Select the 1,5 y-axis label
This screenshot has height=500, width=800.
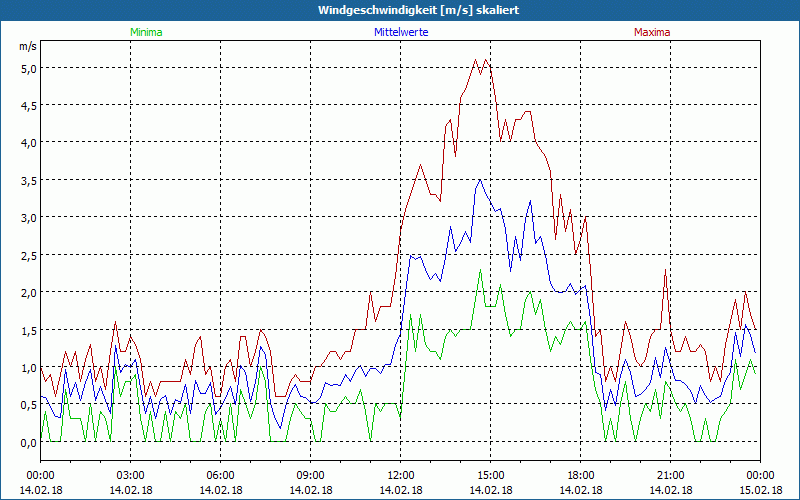pos(29,330)
